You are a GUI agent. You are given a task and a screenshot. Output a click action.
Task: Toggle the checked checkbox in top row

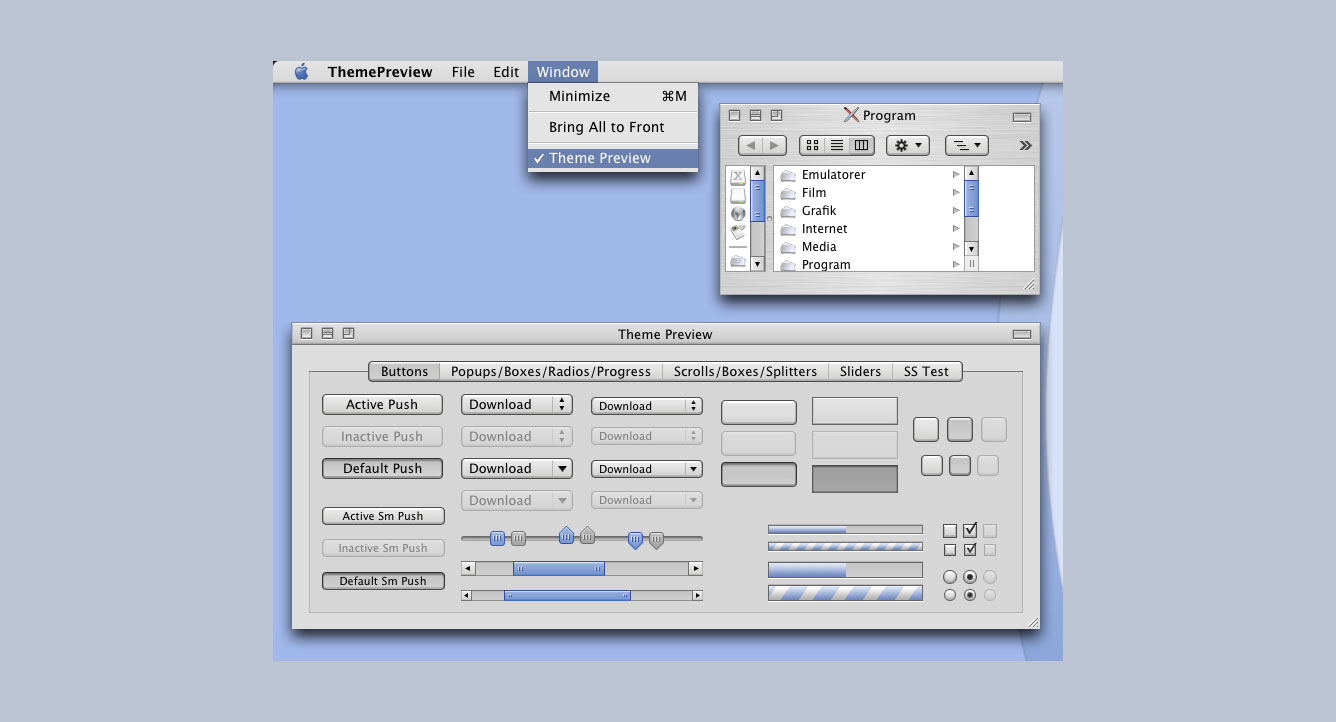coord(970,530)
